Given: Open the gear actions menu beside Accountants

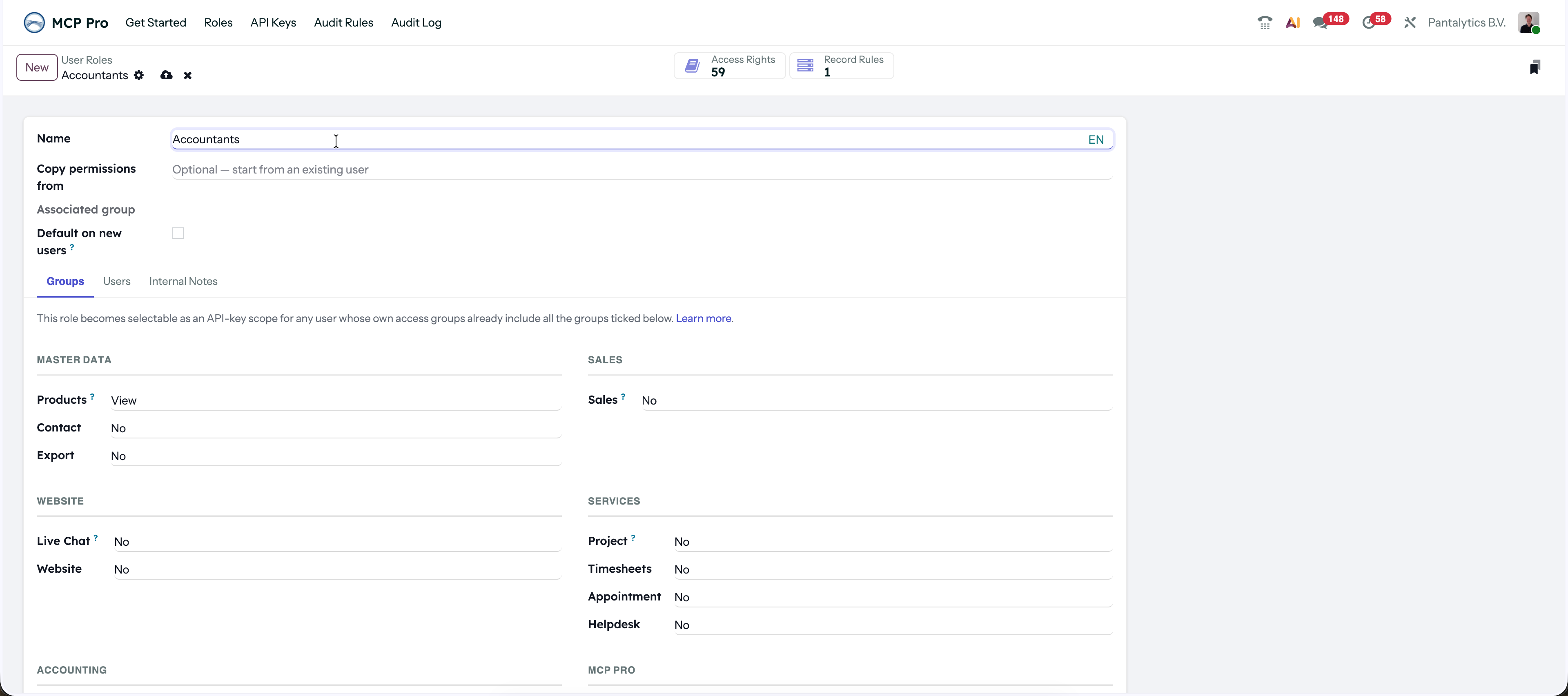Looking at the screenshot, I should (x=139, y=75).
